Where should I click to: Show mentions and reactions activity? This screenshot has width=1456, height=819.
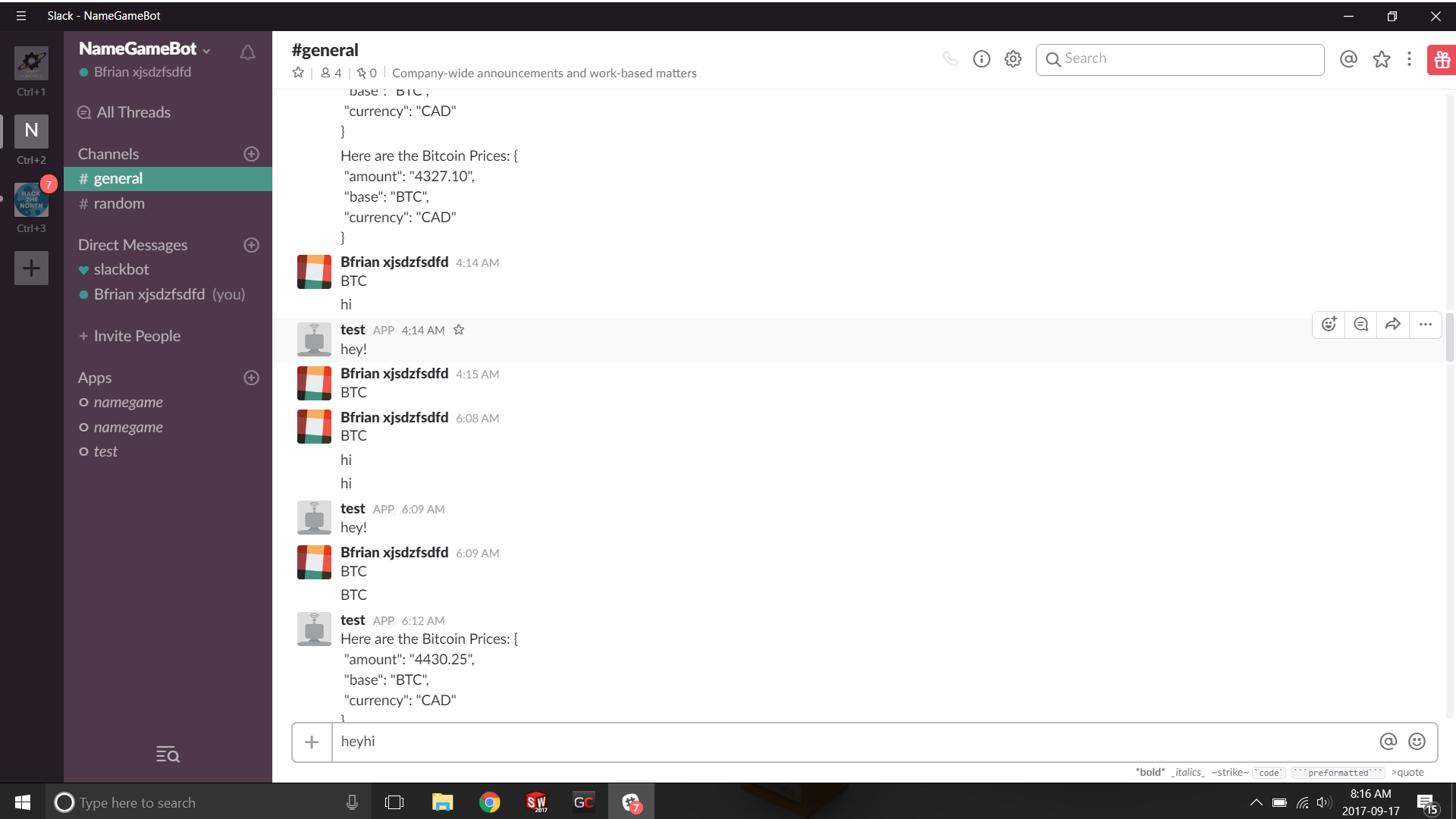click(x=1348, y=59)
